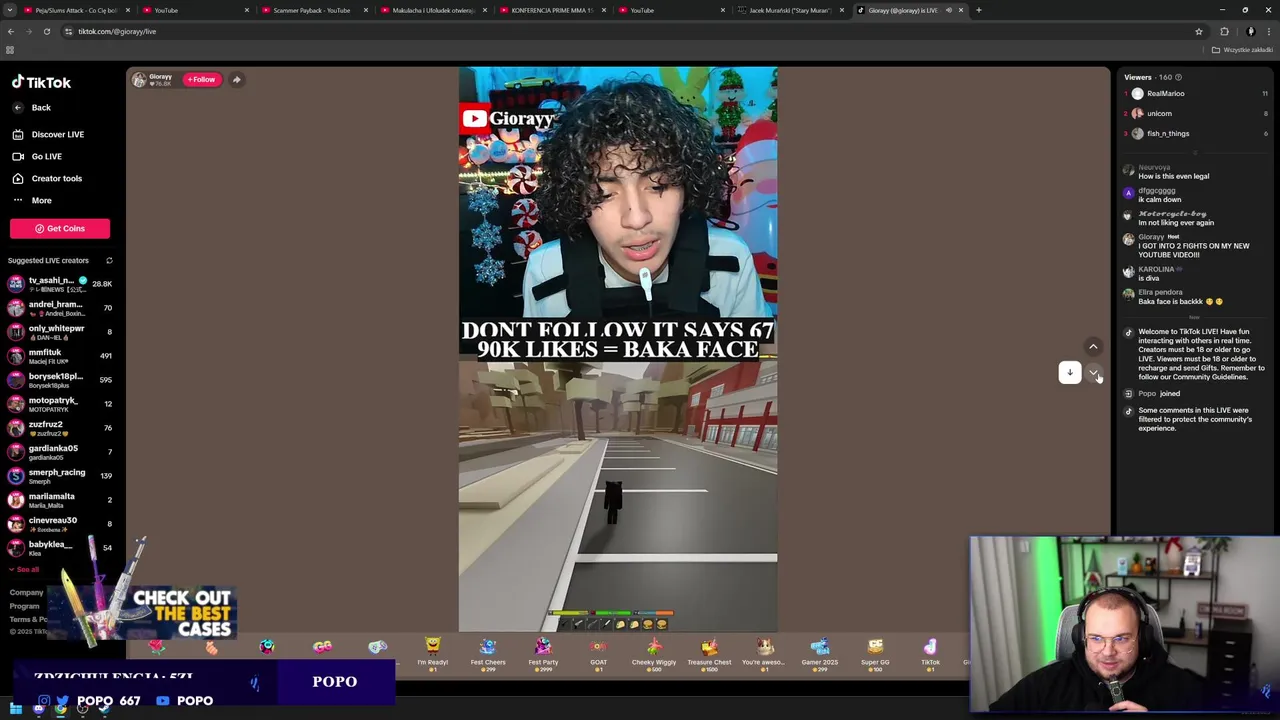Viewport: 1280px width, 720px height.
Task: Open viewer fish_n_things in ranking
Action: [x=1196, y=133]
